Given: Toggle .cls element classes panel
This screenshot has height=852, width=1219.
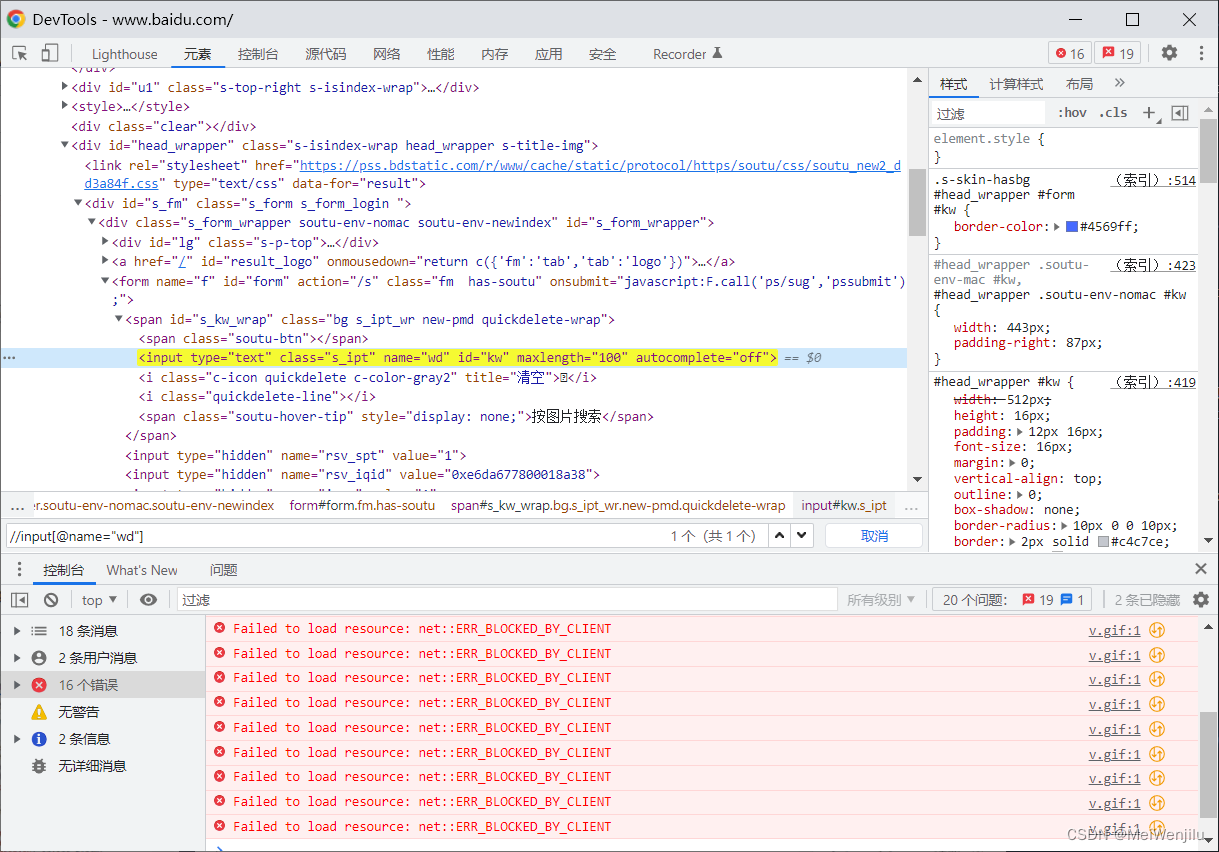Looking at the screenshot, I should [1113, 113].
